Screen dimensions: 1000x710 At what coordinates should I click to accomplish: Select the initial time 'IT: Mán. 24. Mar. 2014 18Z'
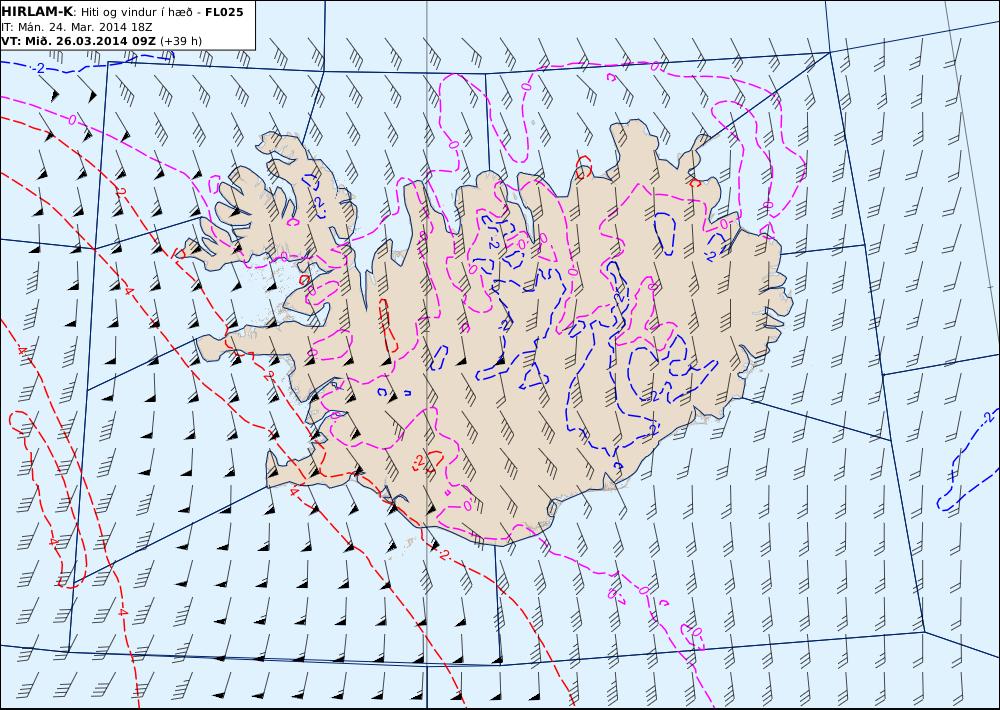pyautogui.click(x=78, y=27)
